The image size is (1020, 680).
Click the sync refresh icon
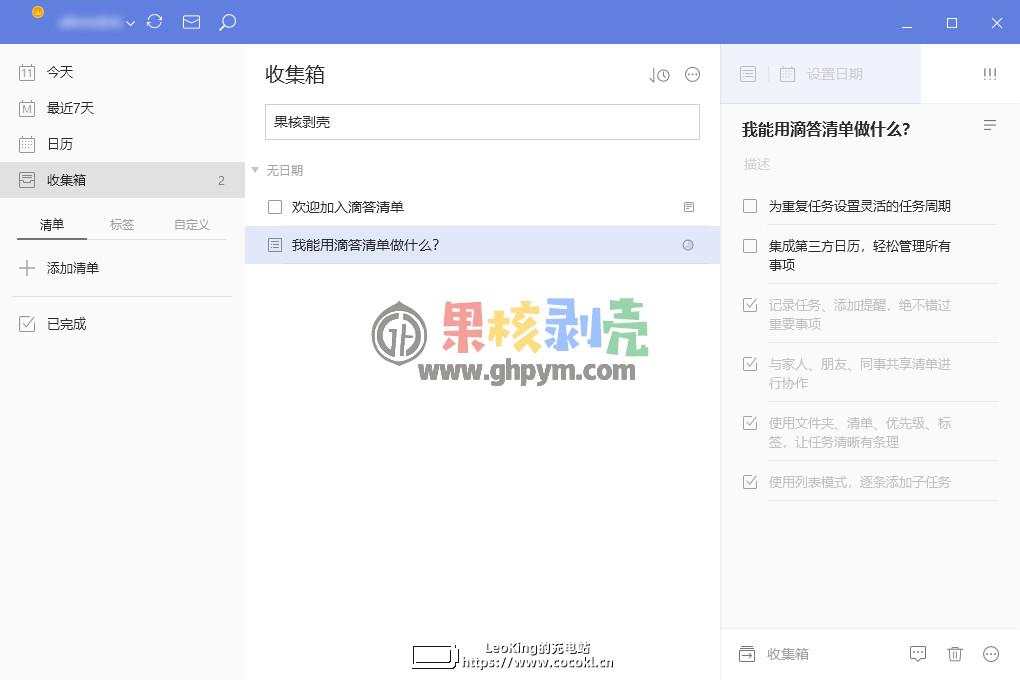click(154, 22)
